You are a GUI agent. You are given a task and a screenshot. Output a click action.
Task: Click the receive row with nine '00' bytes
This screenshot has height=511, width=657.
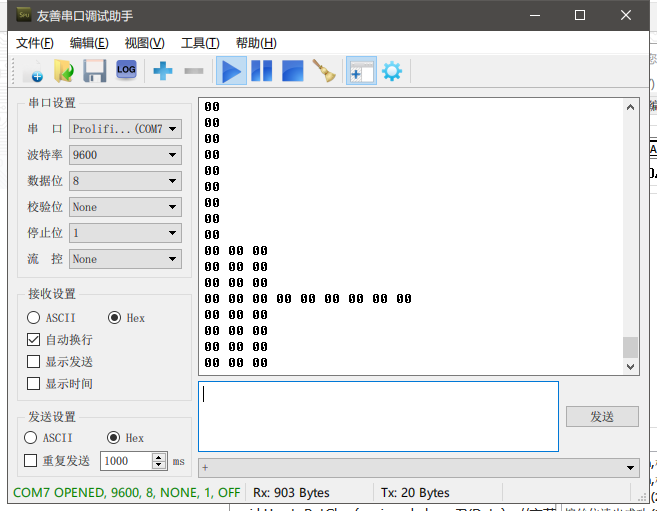pyautogui.click(x=308, y=299)
